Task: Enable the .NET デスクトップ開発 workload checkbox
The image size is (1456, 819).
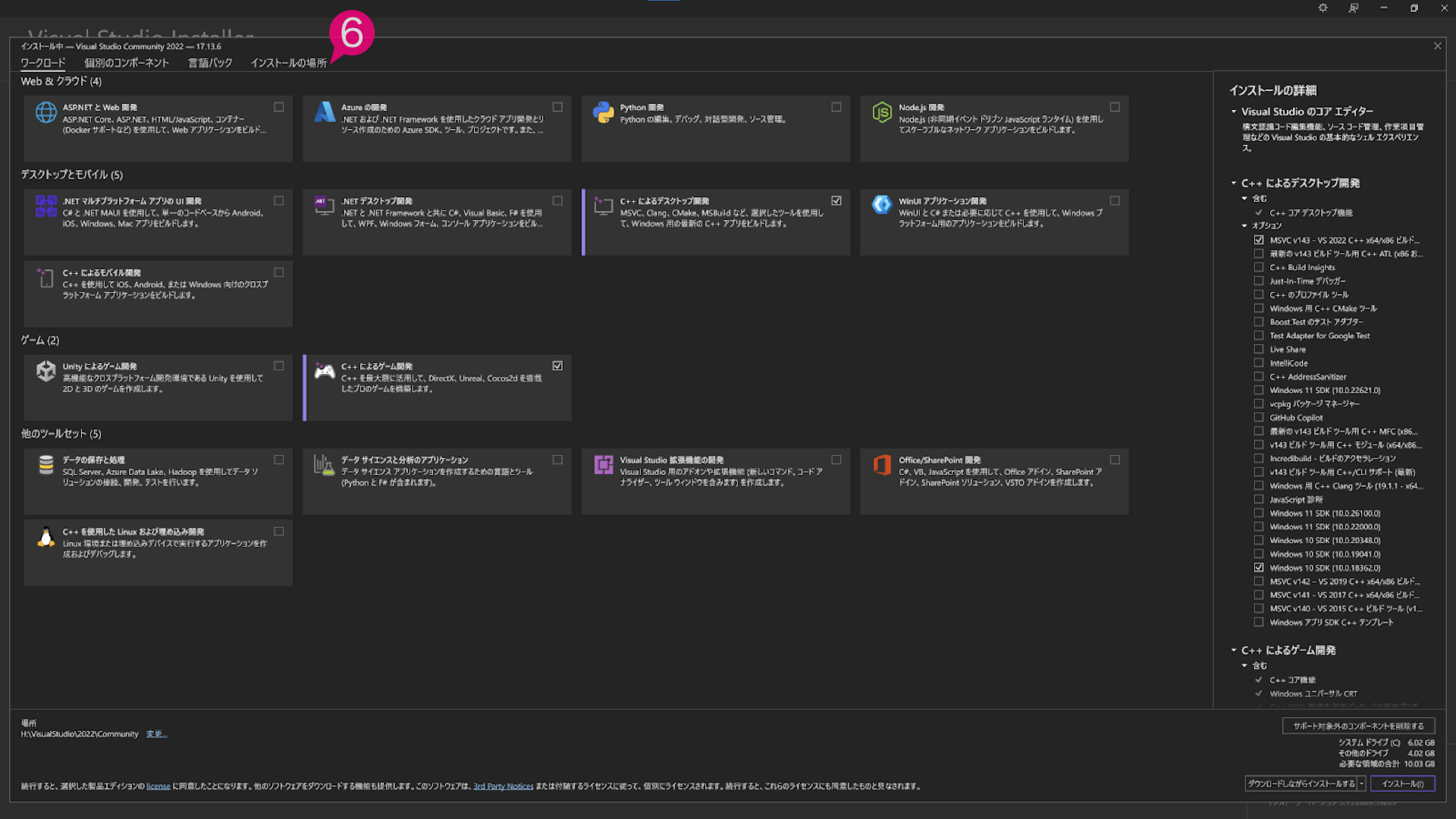Action: click(x=557, y=201)
